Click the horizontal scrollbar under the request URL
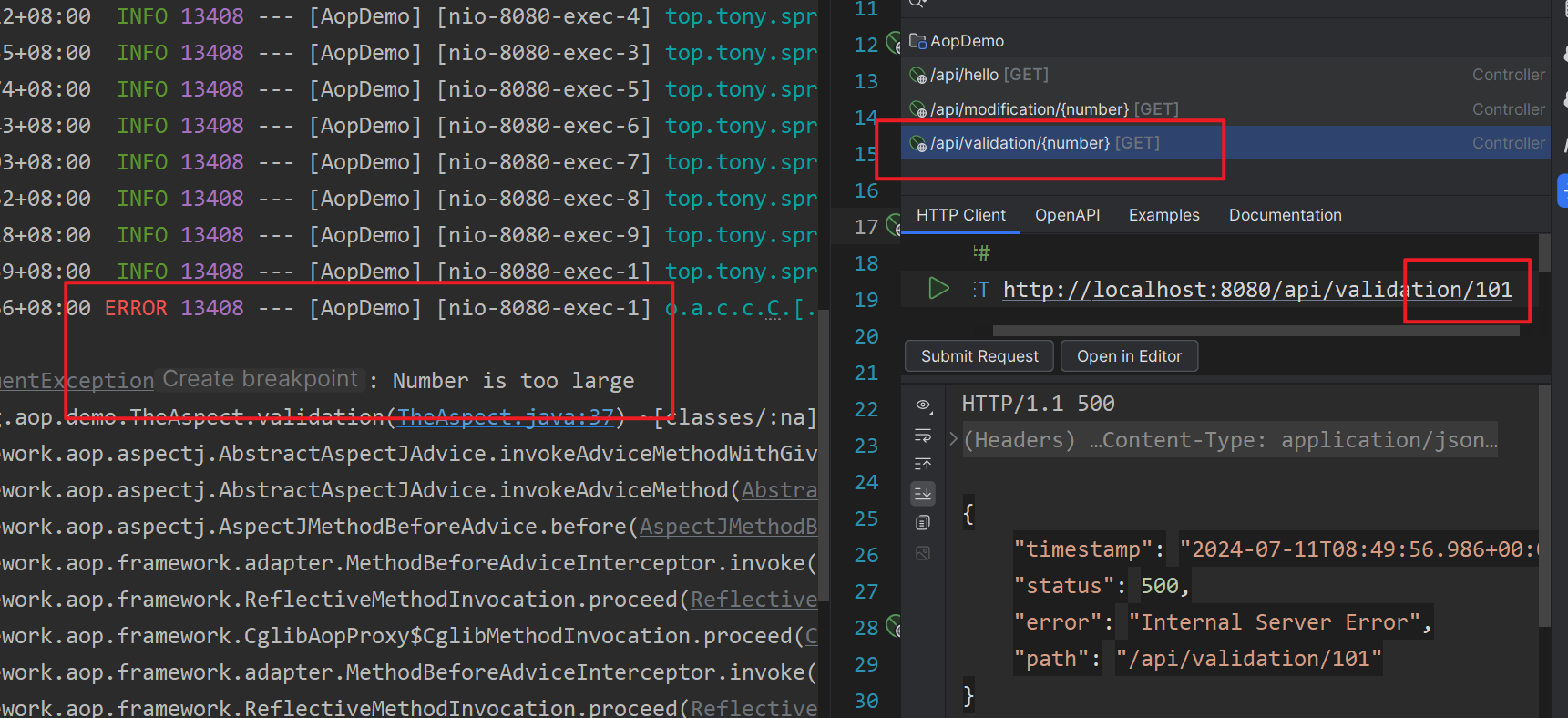The width and height of the screenshot is (1568, 718). click(x=1255, y=331)
